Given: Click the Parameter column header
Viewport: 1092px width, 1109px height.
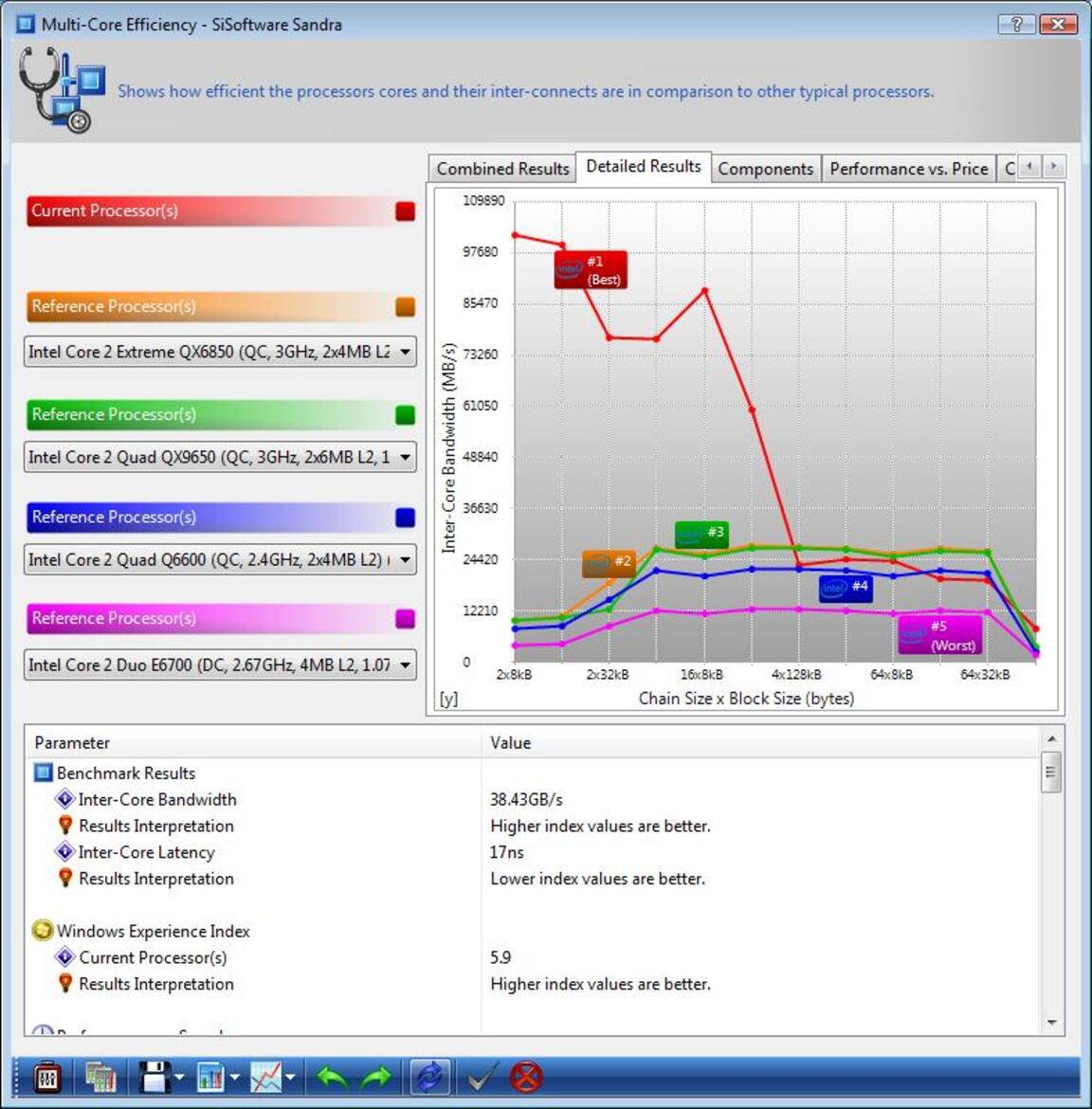Looking at the screenshot, I should 253,742.
